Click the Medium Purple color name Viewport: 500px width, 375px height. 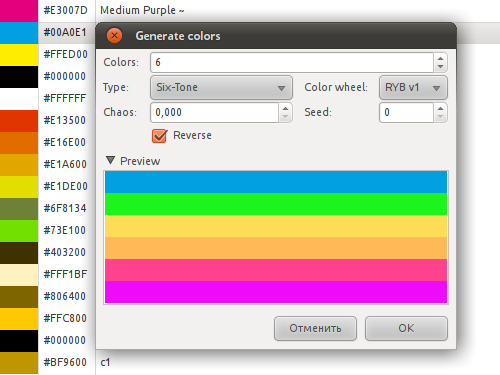pyautogui.click(x=142, y=11)
